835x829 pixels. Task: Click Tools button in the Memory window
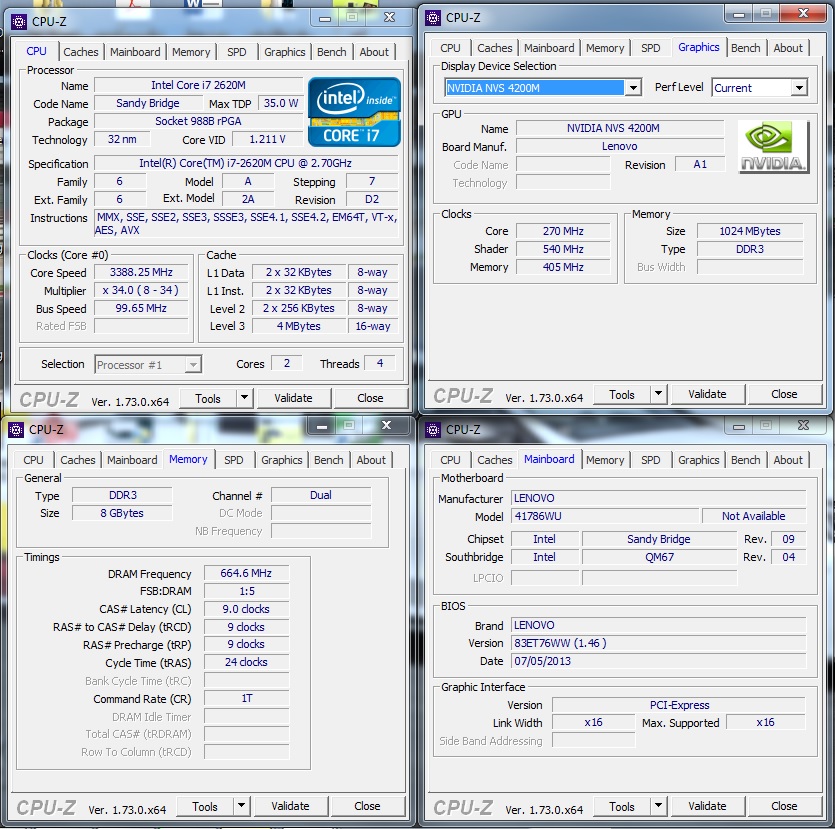pyautogui.click(x=205, y=807)
